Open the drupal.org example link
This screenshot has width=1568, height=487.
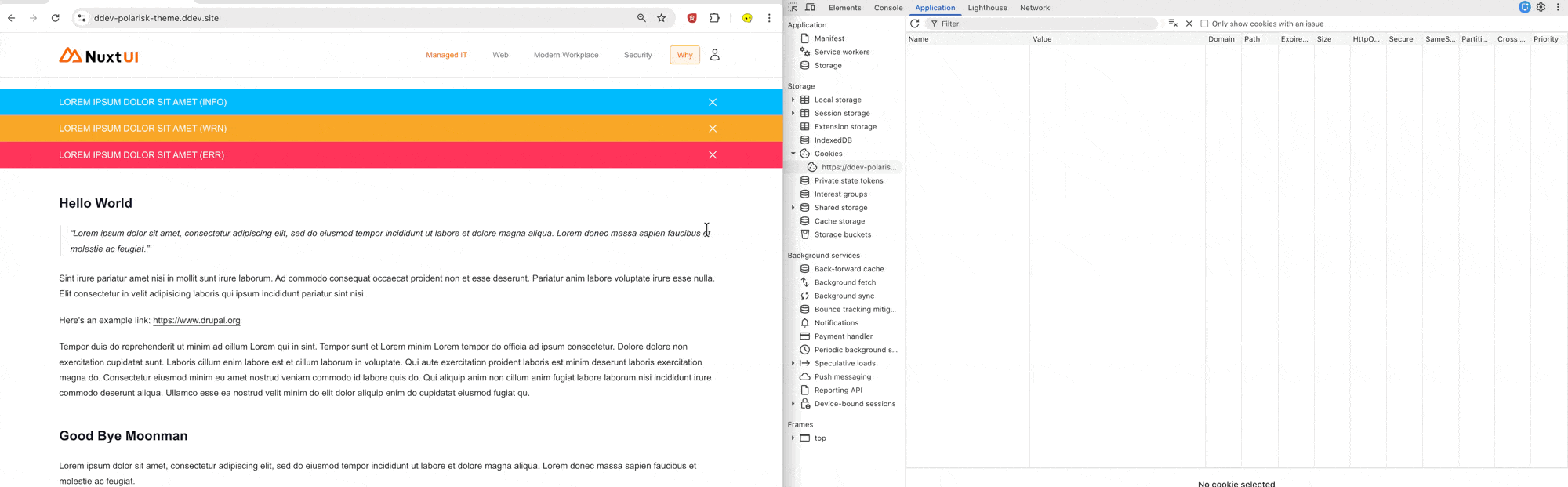click(x=197, y=320)
